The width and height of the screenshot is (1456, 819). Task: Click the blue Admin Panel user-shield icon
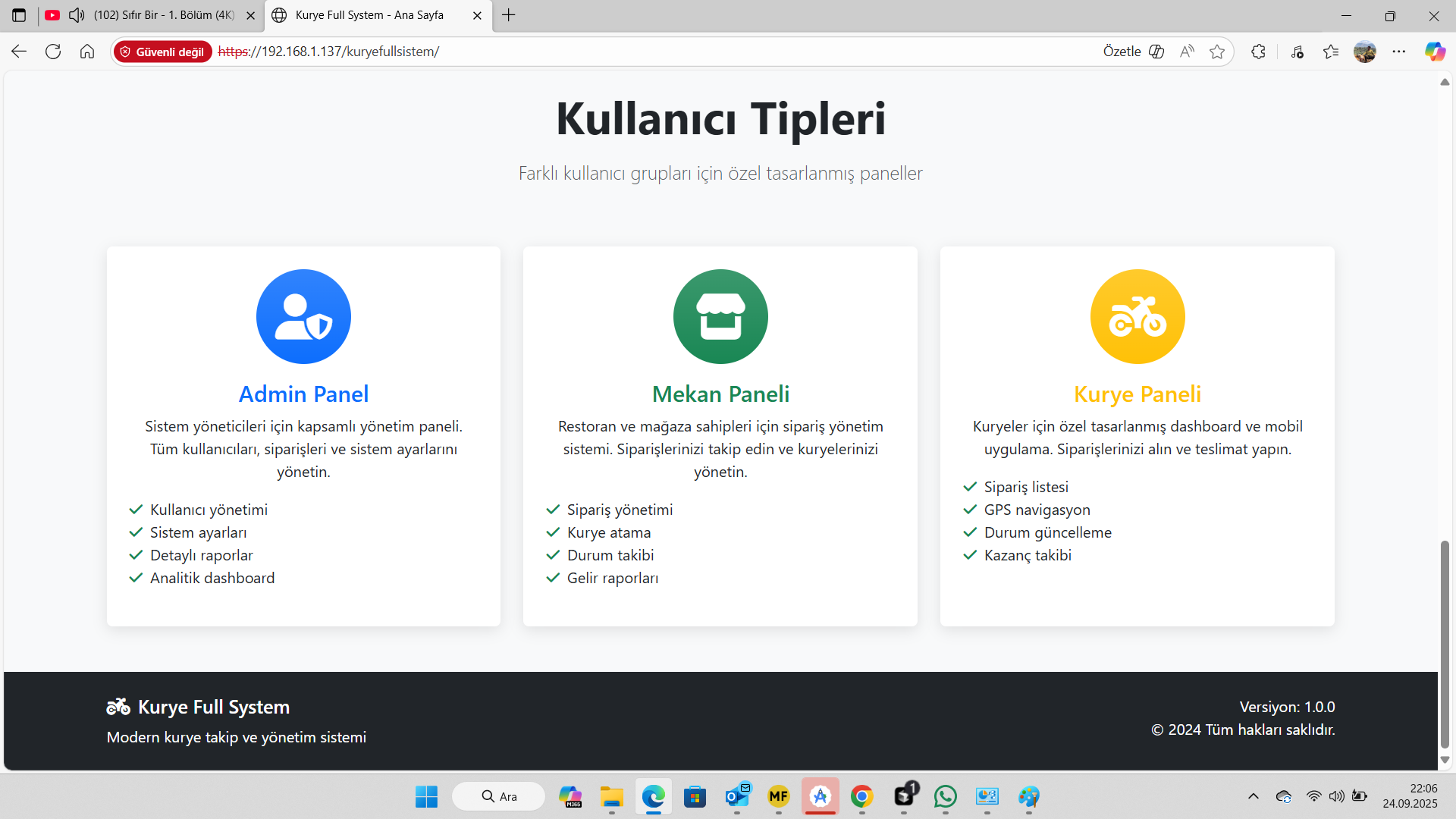coord(303,316)
